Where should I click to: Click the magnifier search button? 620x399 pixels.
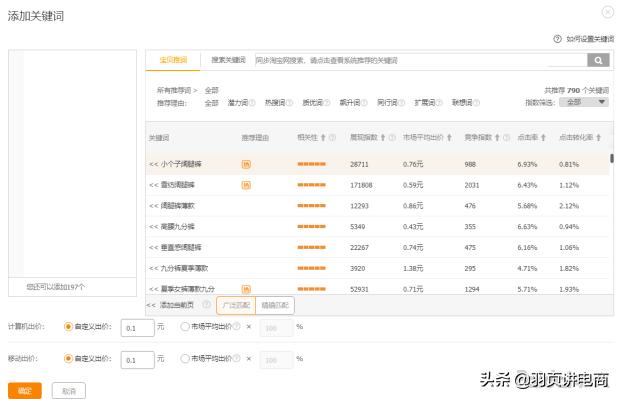(598, 60)
